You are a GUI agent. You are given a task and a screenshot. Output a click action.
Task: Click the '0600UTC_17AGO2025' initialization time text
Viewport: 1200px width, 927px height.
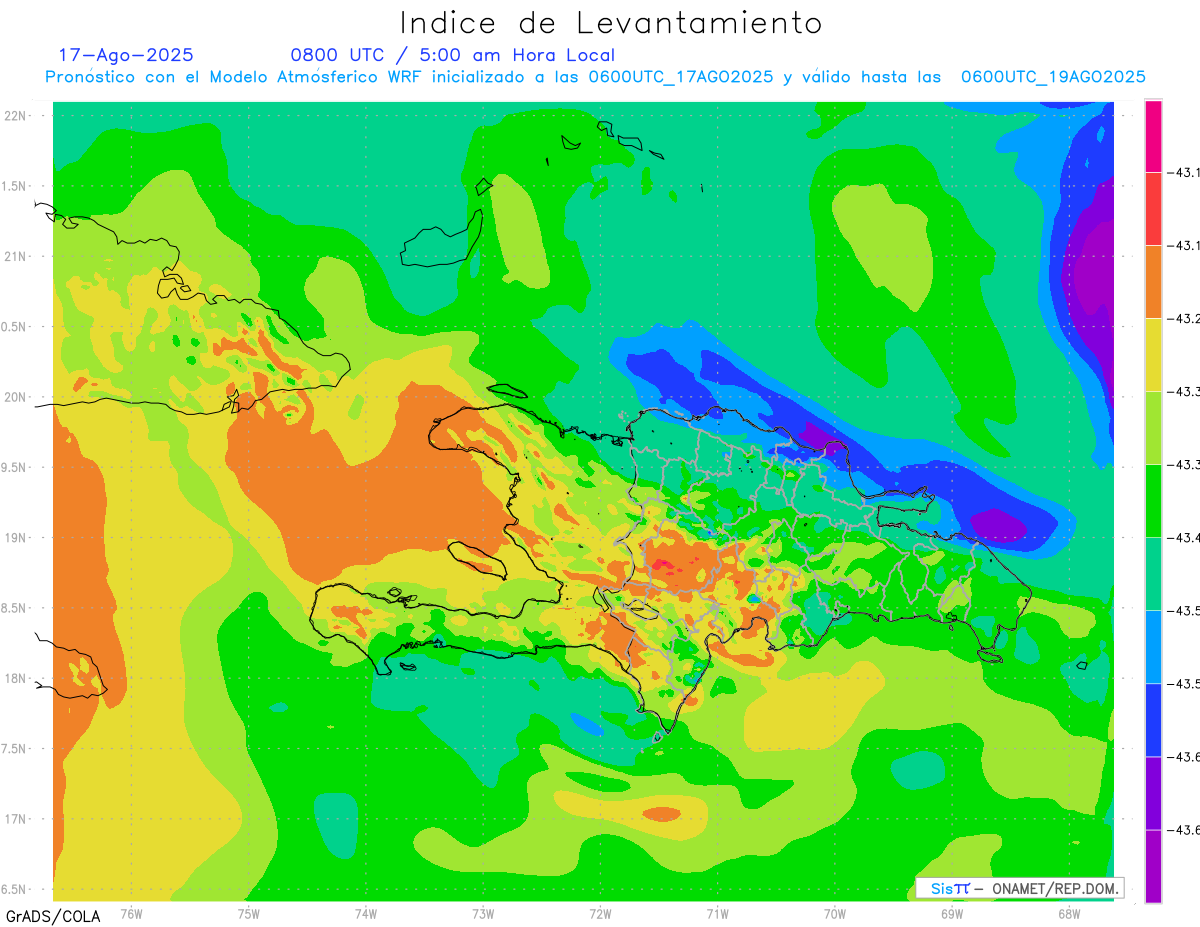click(x=680, y=77)
